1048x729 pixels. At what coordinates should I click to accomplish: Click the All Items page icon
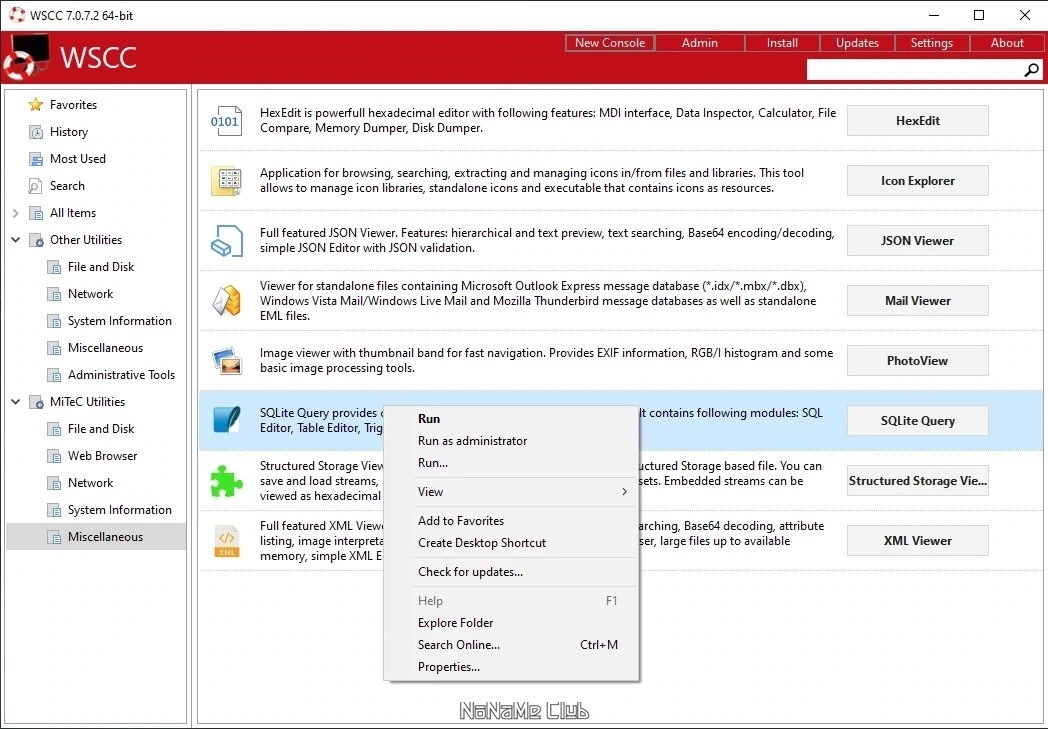[x=35, y=213]
